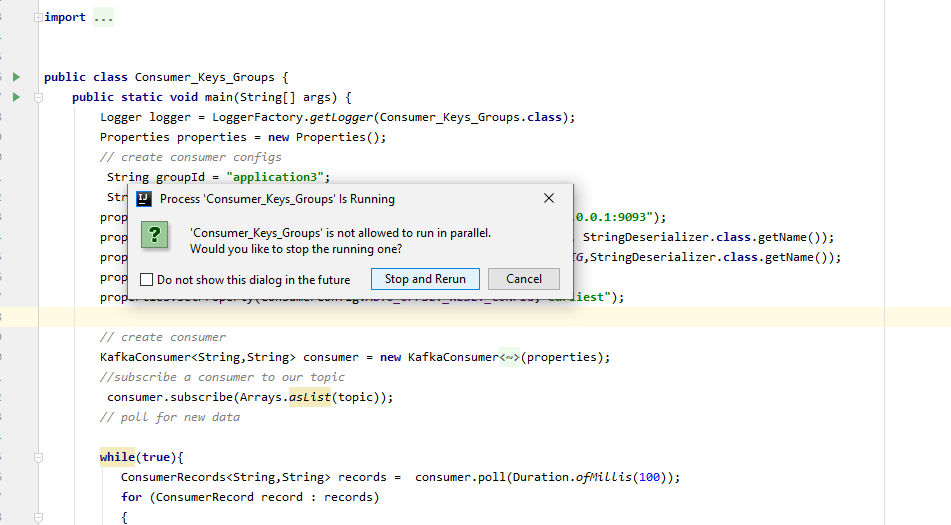Click the '// create consumer configs' comment
951x525 pixels.
(x=190, y=157)
